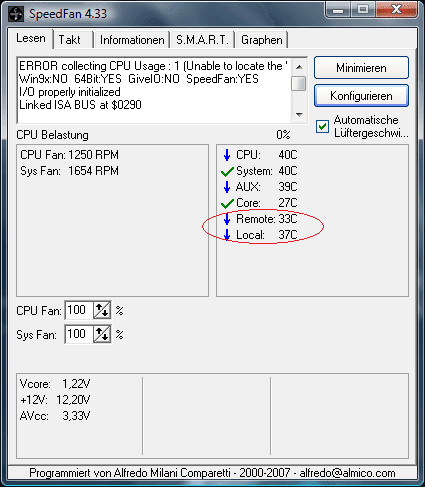The image size is (425, 487).
Task: Click the alfredo@almico.com status bar text
Action: pos(347,473)
